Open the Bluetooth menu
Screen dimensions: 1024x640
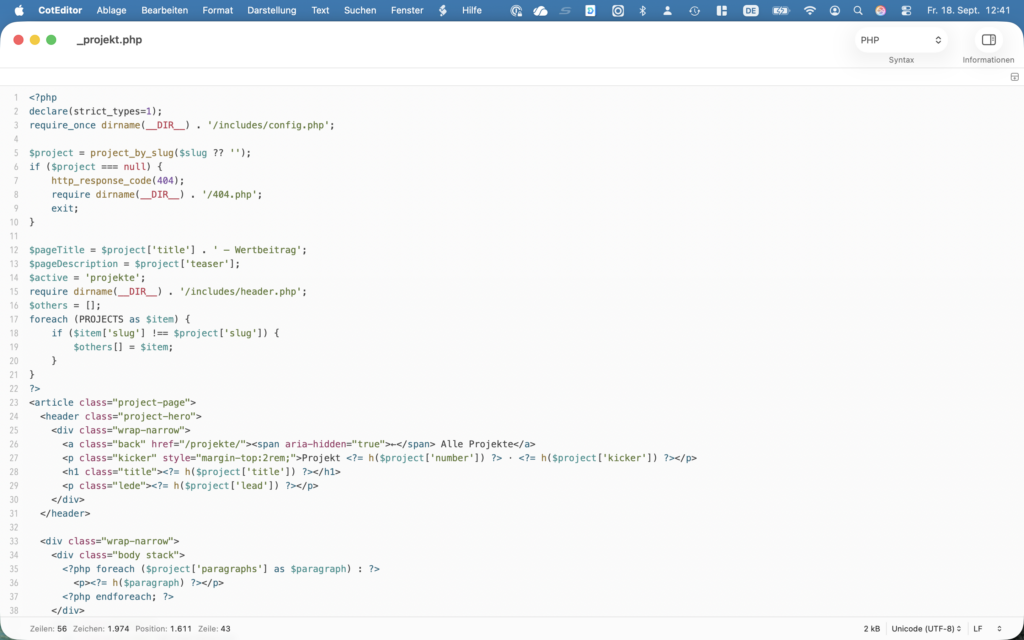click(x=643, y=10)
